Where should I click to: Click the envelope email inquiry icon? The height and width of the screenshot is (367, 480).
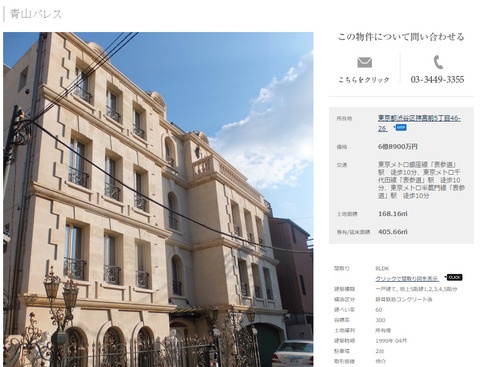[364, 62]
